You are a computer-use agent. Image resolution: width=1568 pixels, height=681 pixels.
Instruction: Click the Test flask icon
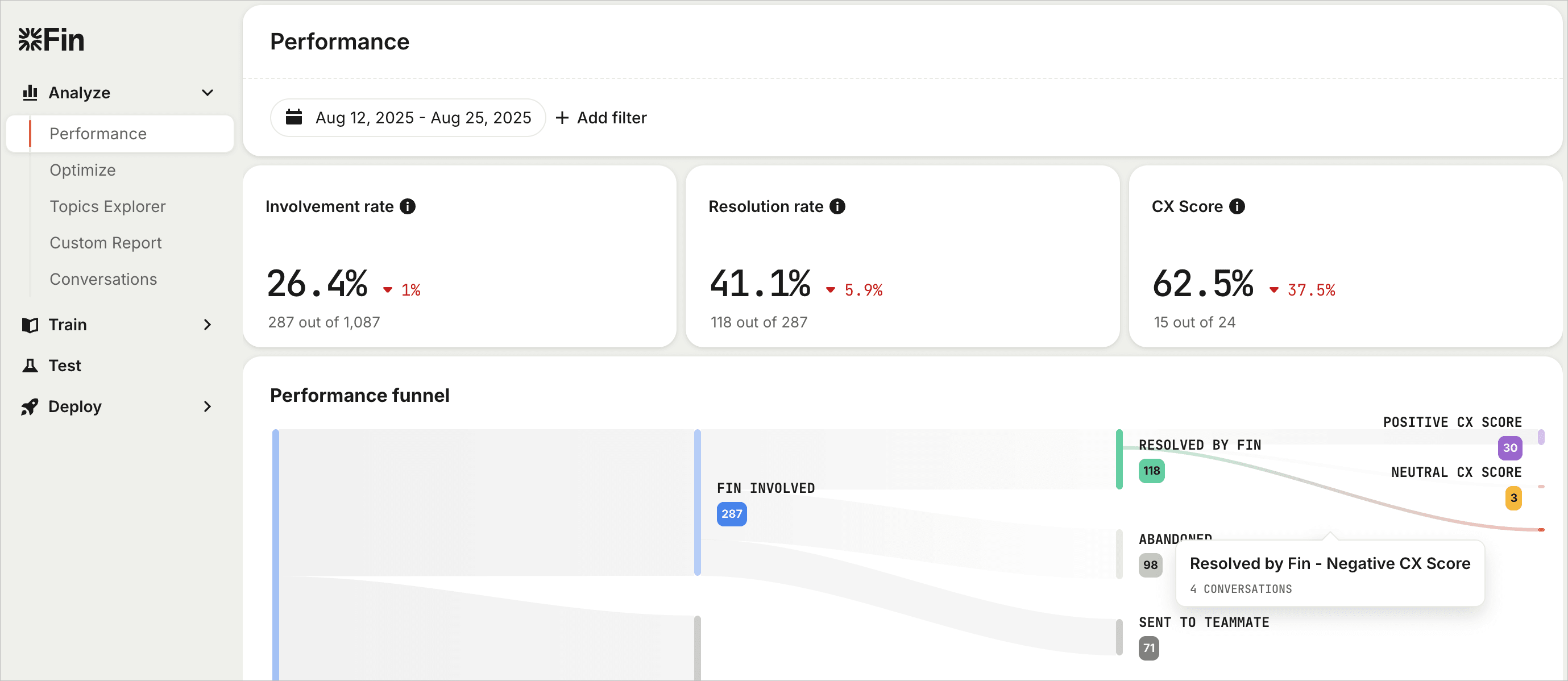click(x=30, y=365)
